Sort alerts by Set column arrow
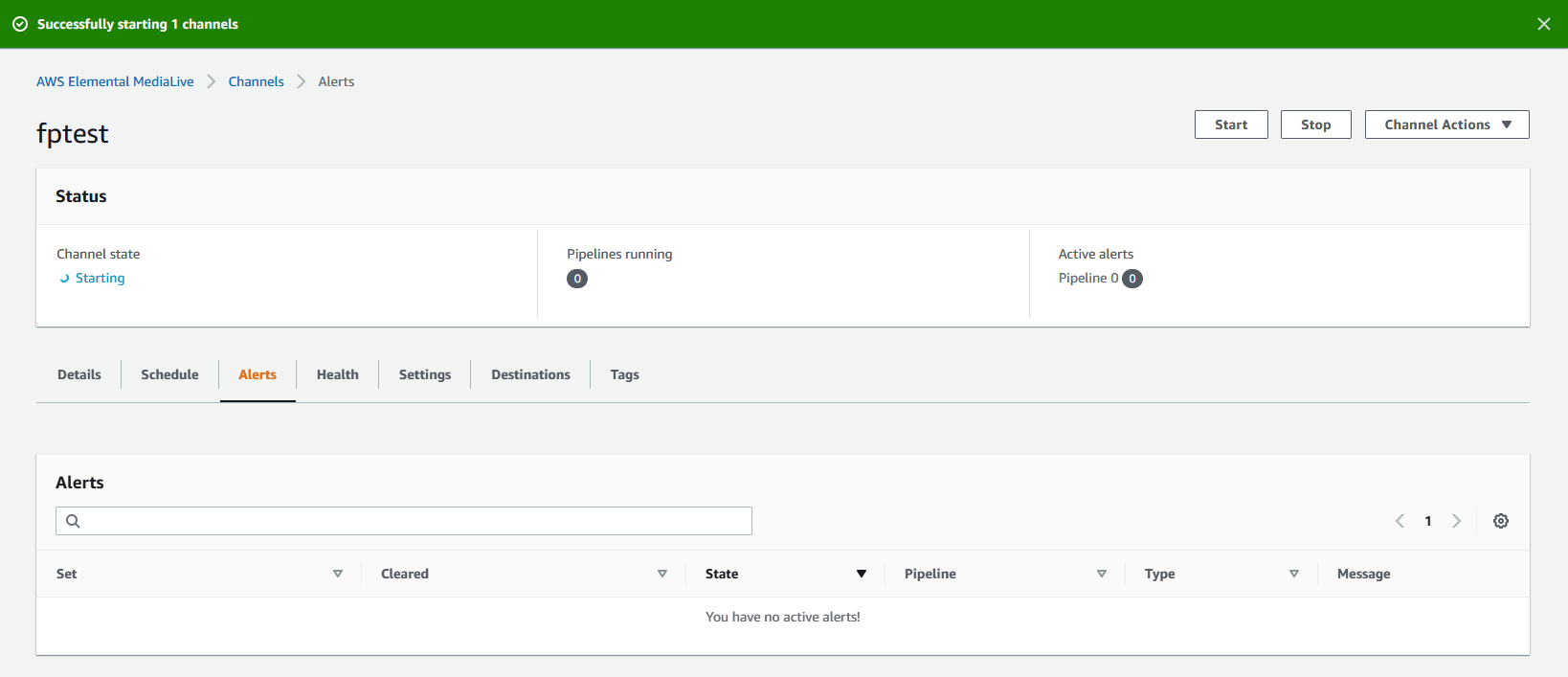1568x677 pixels. click(337, 574)
